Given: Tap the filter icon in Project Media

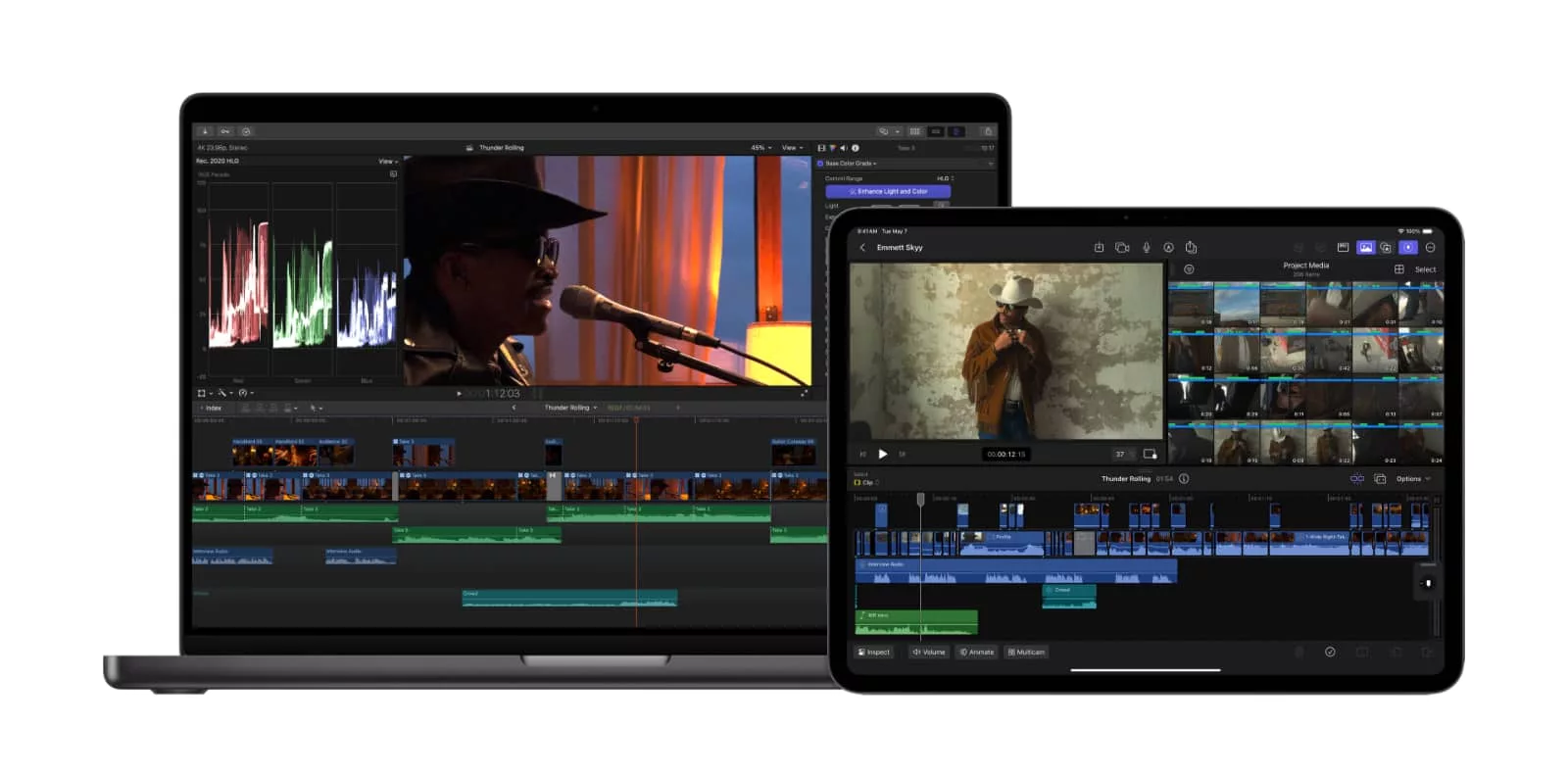Looking at the screenshot, I should [x=1189, y=269].
